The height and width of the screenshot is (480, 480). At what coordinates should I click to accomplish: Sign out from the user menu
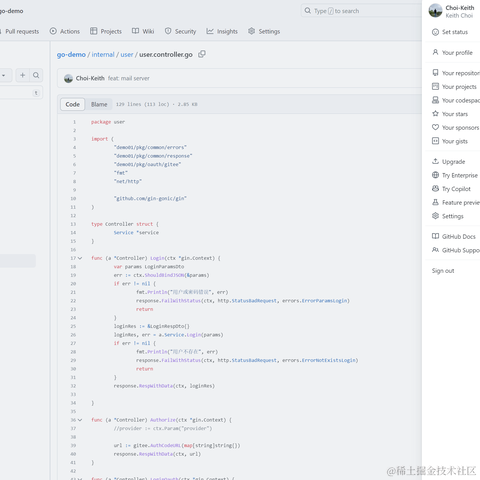(x=443, y=271)
